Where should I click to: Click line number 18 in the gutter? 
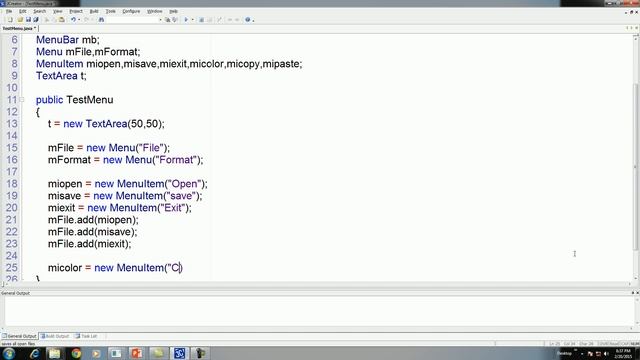[11, 184]
